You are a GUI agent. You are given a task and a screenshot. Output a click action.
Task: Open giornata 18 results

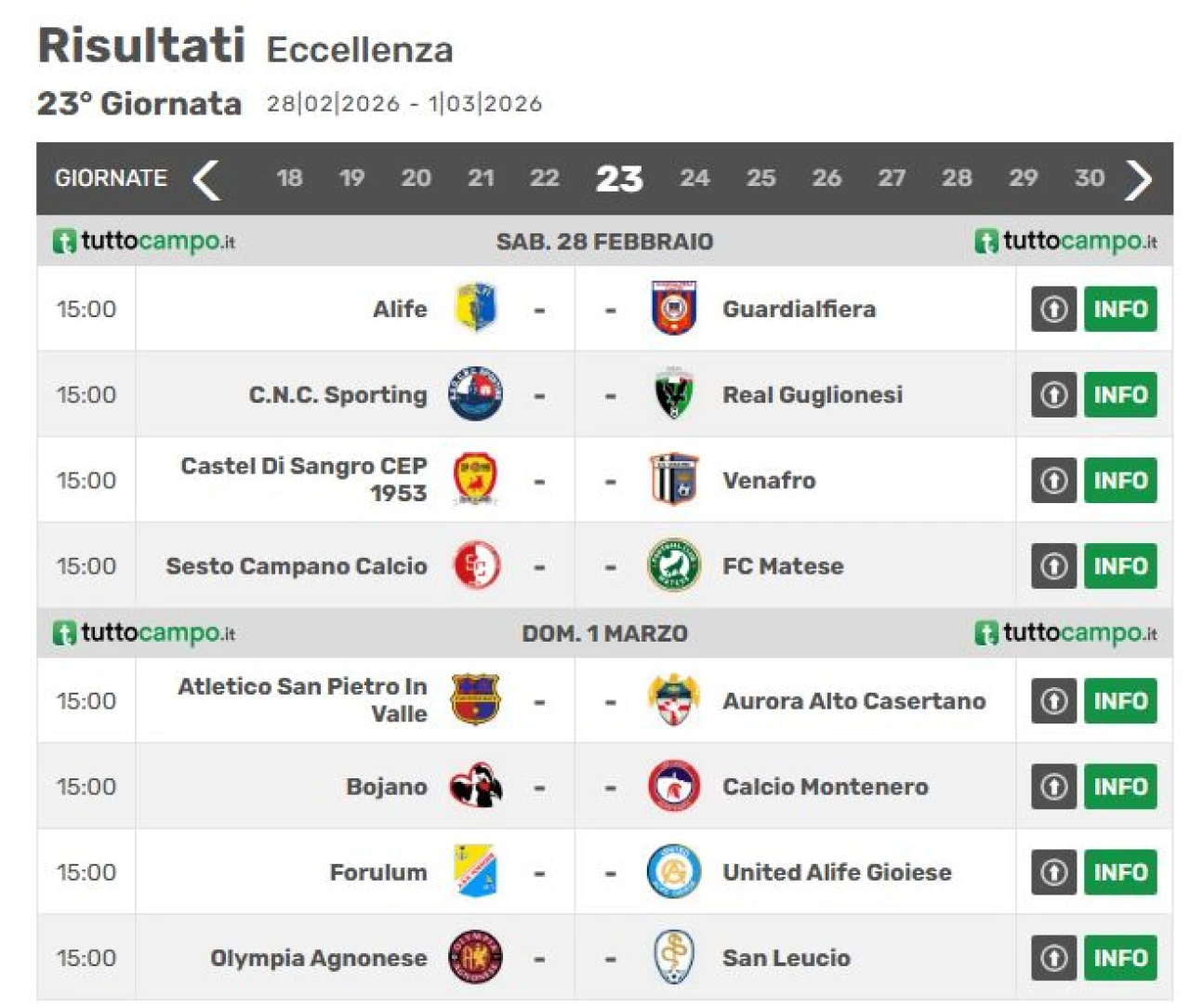pos(289,178)
